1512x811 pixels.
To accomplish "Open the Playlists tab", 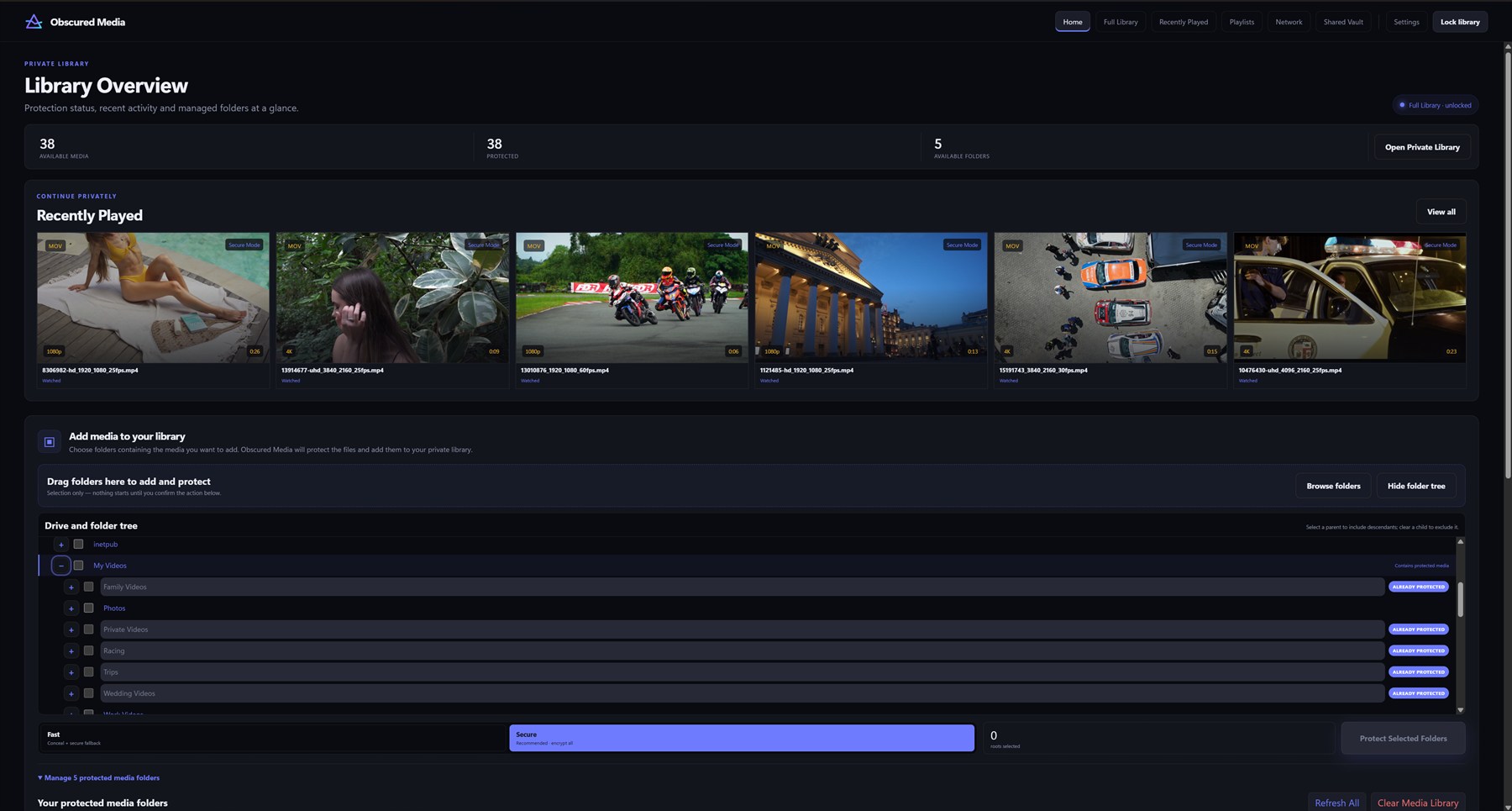I will 1242,22.
